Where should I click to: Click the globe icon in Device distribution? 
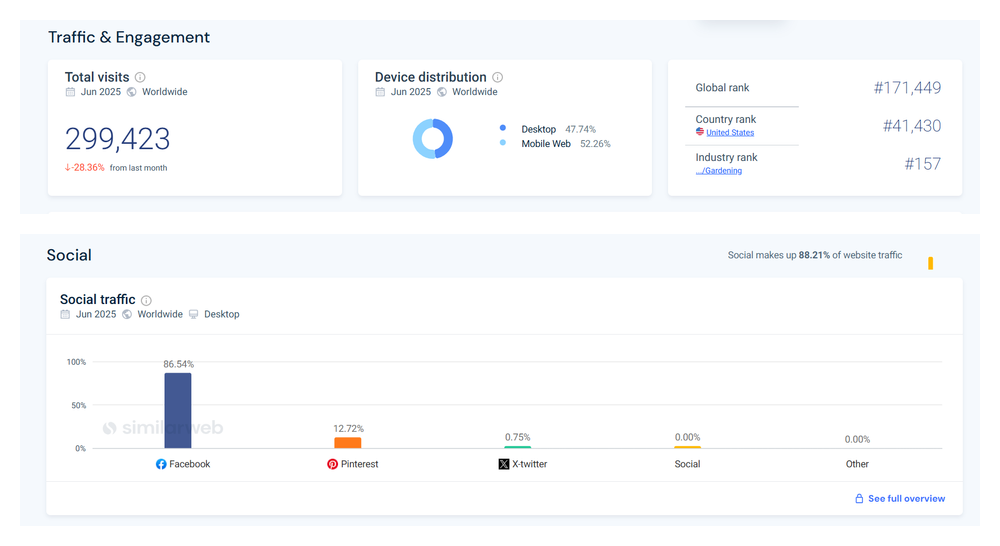[442, 92]
